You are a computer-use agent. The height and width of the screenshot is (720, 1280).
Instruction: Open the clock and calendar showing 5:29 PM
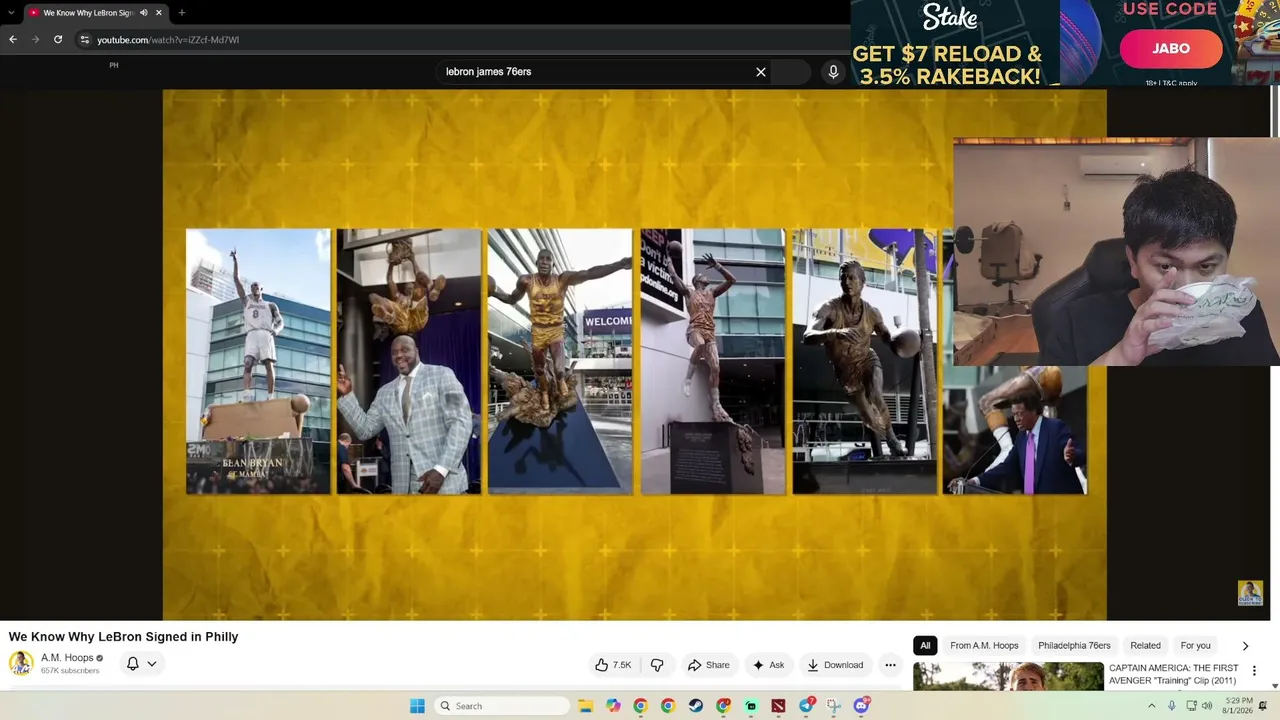[1238, 706]
